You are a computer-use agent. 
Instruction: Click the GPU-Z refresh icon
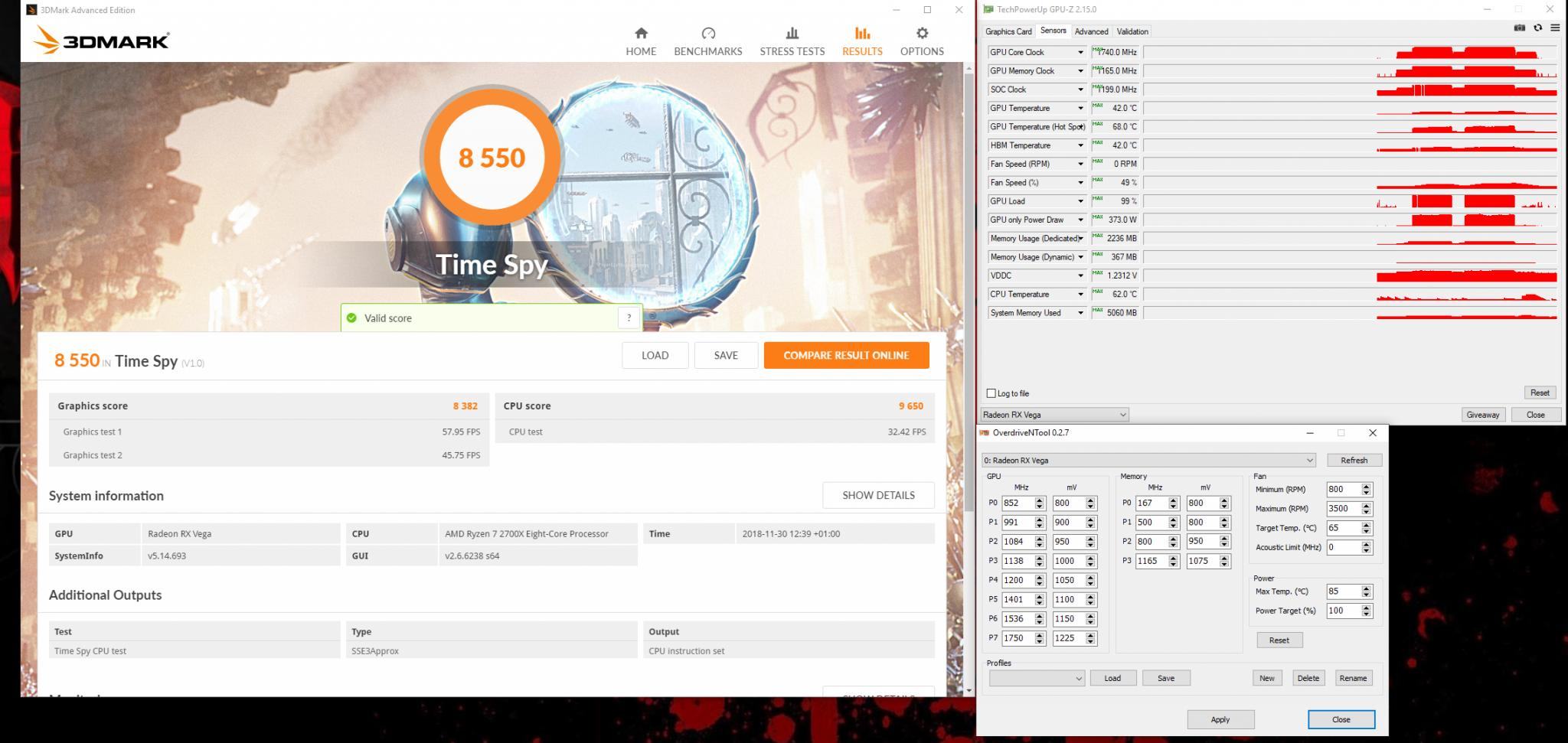tap(1537, 28)
